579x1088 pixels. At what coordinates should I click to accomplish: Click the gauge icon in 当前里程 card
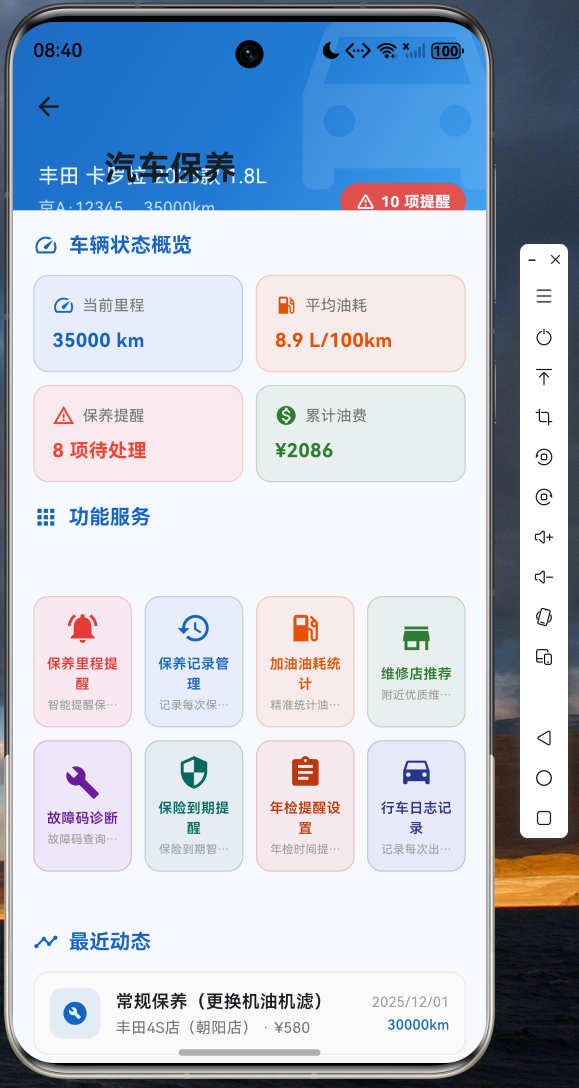point(63,305)
